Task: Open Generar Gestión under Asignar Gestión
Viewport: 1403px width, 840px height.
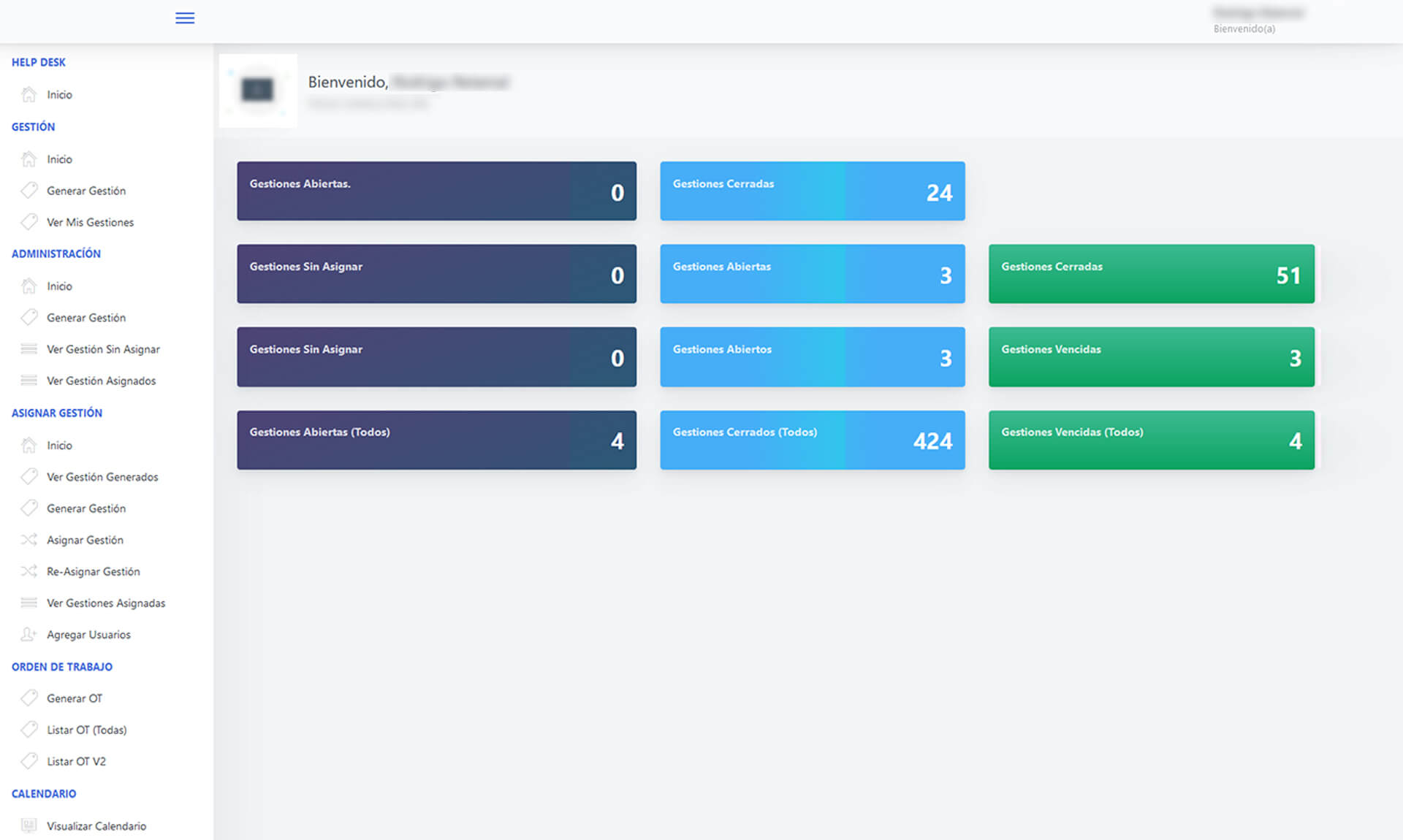Action: pyautogui.click(x=86, y=508)
